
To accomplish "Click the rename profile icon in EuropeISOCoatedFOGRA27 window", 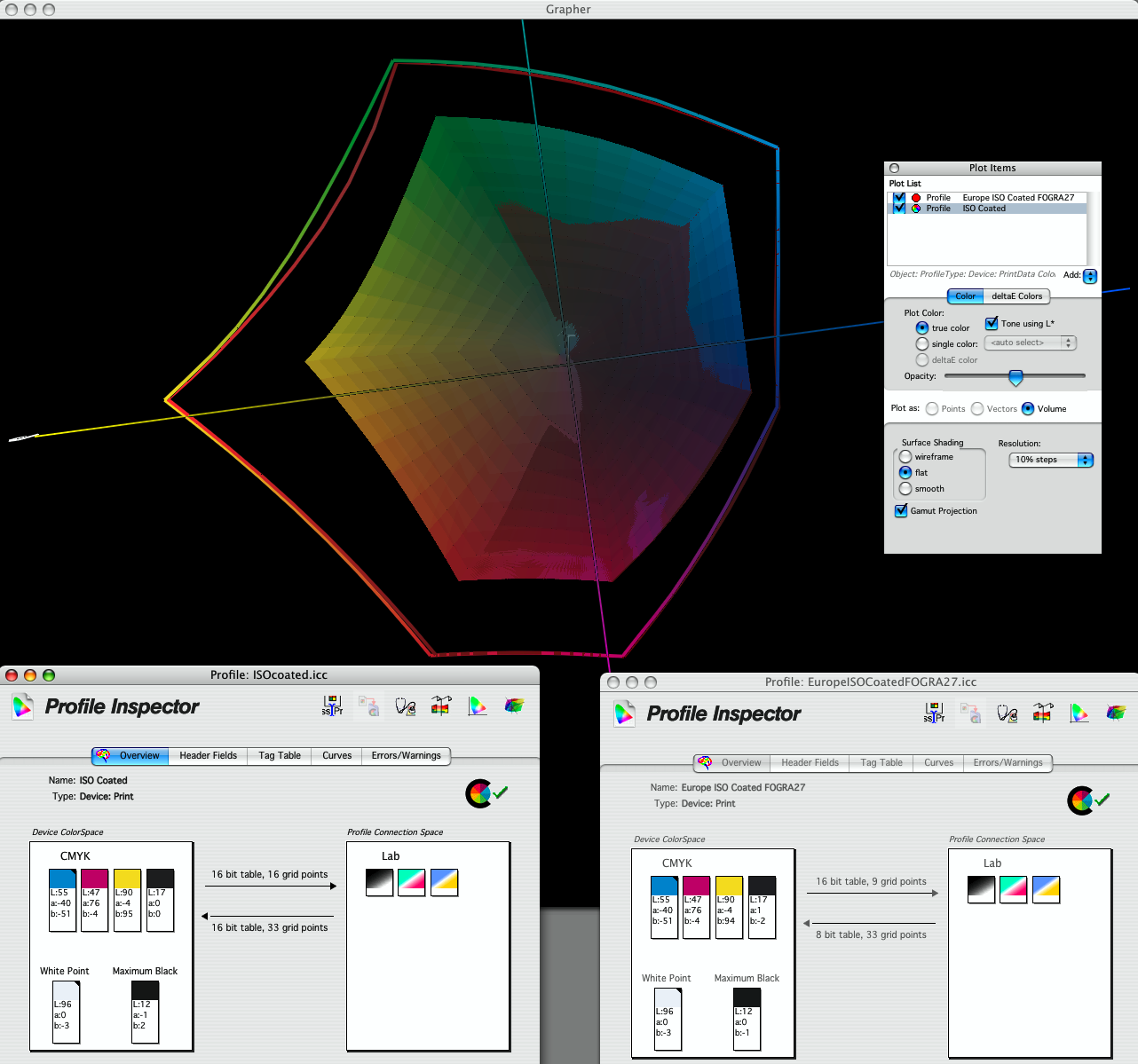I will [x=934, y=713].
